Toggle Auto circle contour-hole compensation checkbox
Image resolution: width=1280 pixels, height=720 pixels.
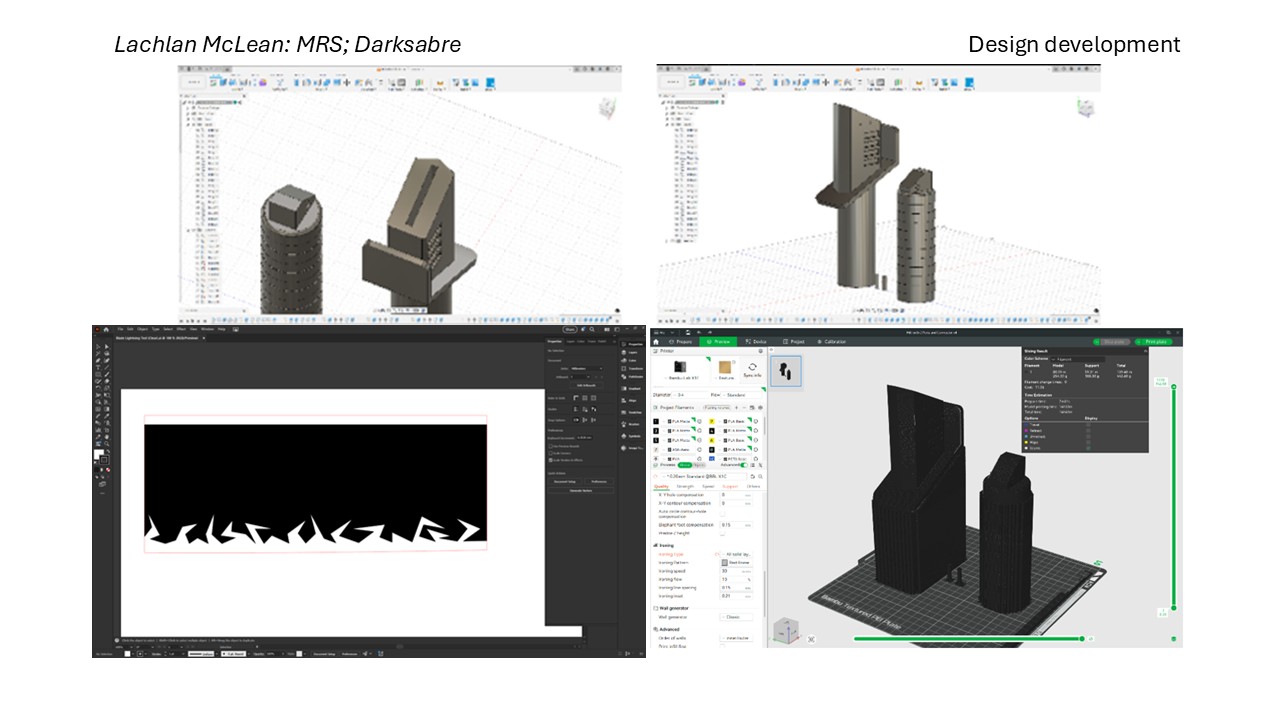pyautogui.click(x=724, y=513)
